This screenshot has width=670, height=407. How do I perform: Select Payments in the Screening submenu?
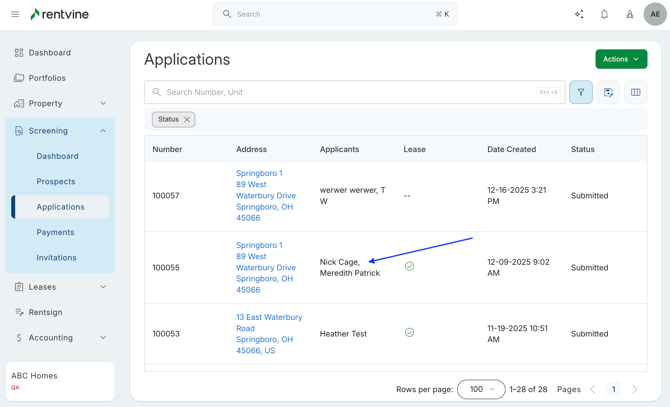pos(55,232)
